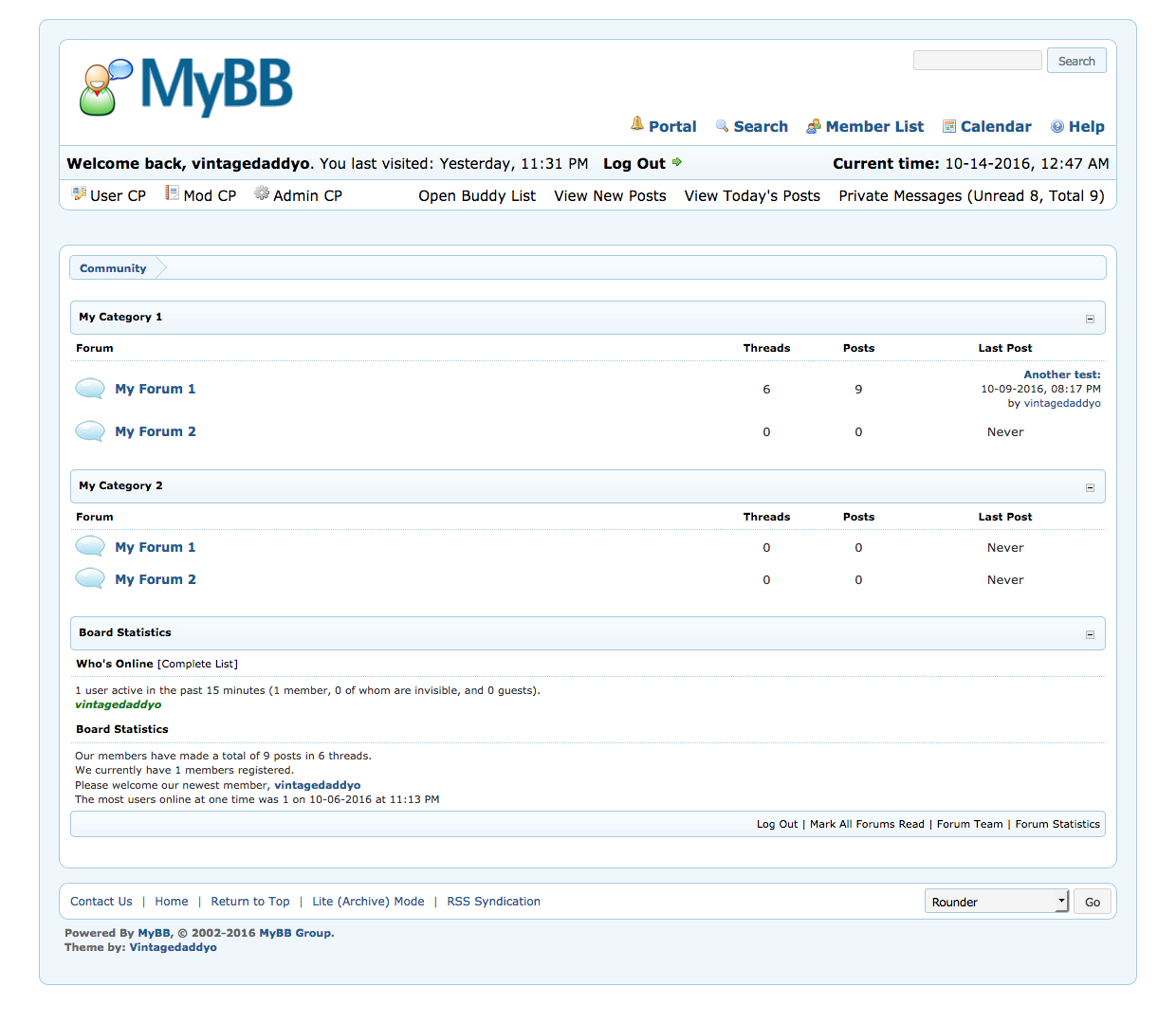The height and width of the screenshot is (1023, 1176).
Task: Open the Search page from navigation
Action: pos(760,127)
